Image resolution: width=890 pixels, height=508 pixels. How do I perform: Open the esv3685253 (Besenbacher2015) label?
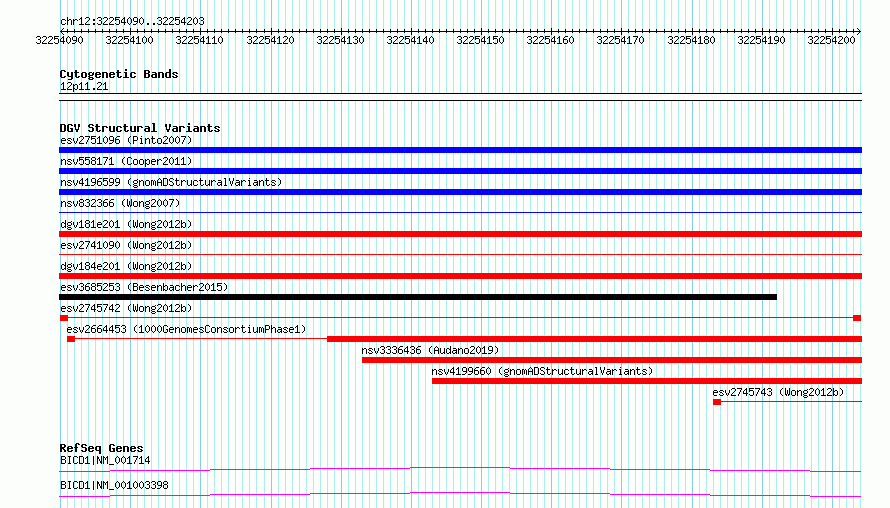point(144,287)
